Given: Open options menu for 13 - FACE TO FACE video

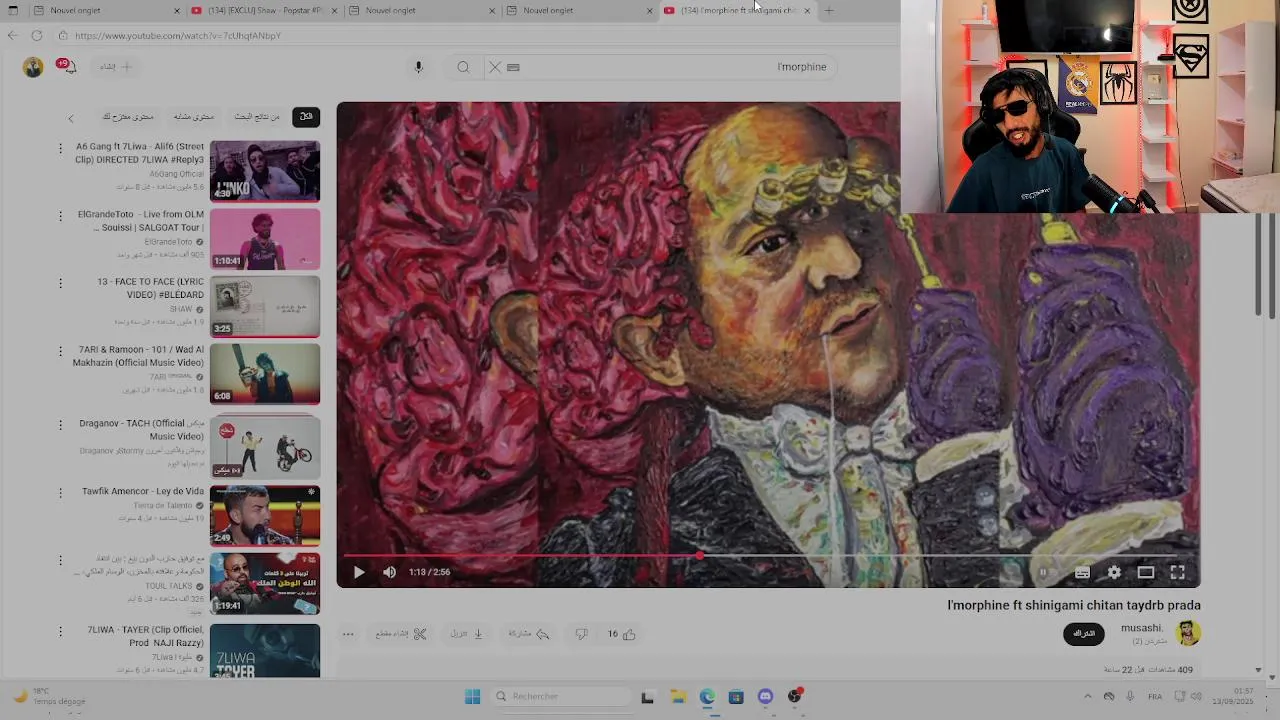Looking at the screenshot, I should point(60,283).
